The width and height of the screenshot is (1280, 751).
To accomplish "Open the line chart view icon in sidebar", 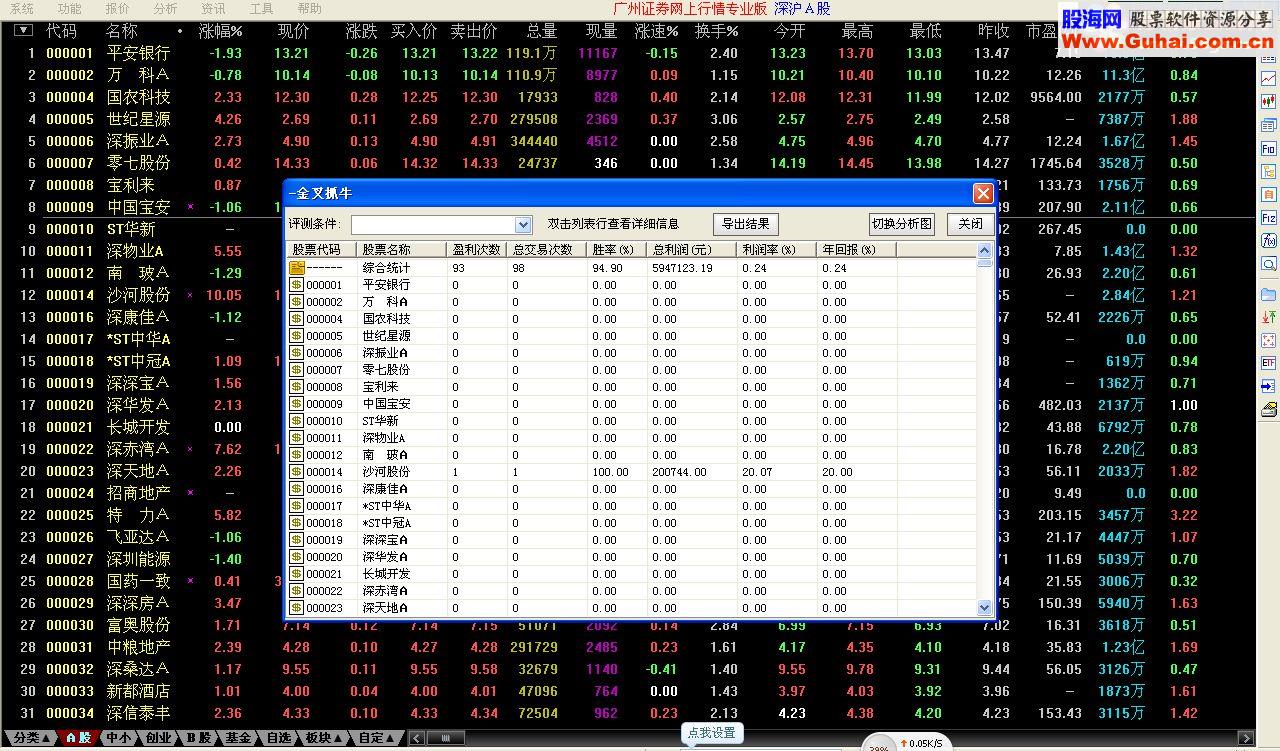I will pyautogui.click(x=1268, y=79).
